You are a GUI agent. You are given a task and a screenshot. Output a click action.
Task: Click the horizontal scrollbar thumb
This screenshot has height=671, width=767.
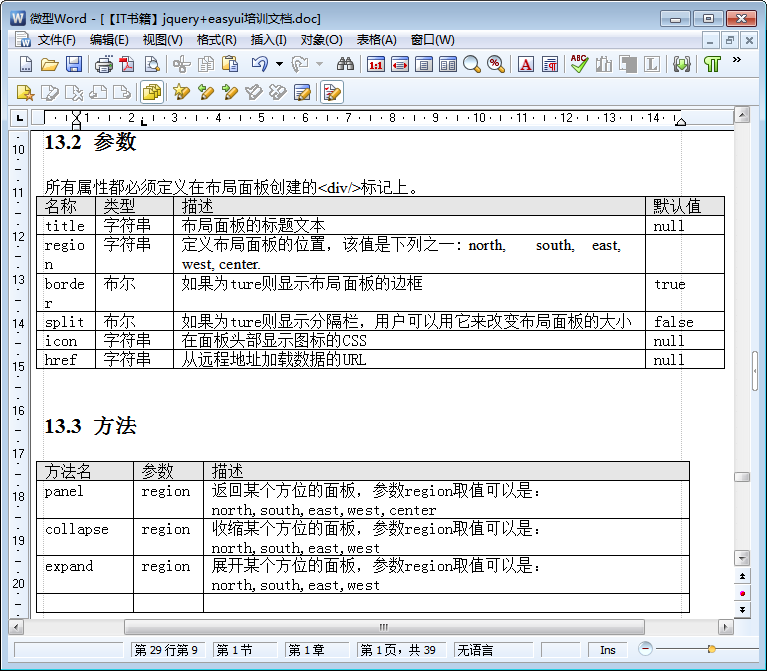click(x=384, y=627)
